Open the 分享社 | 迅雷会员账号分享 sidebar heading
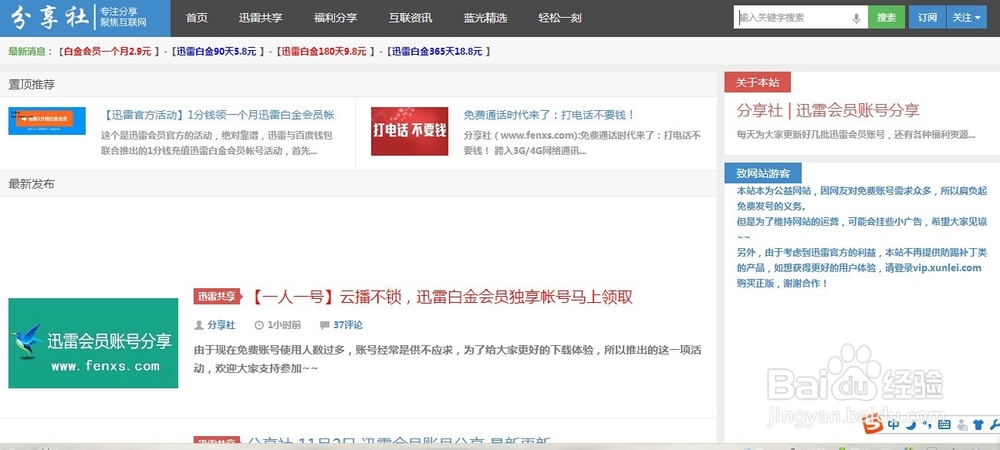Viewport: 1000px width, 450px height. tap(828, 110)
